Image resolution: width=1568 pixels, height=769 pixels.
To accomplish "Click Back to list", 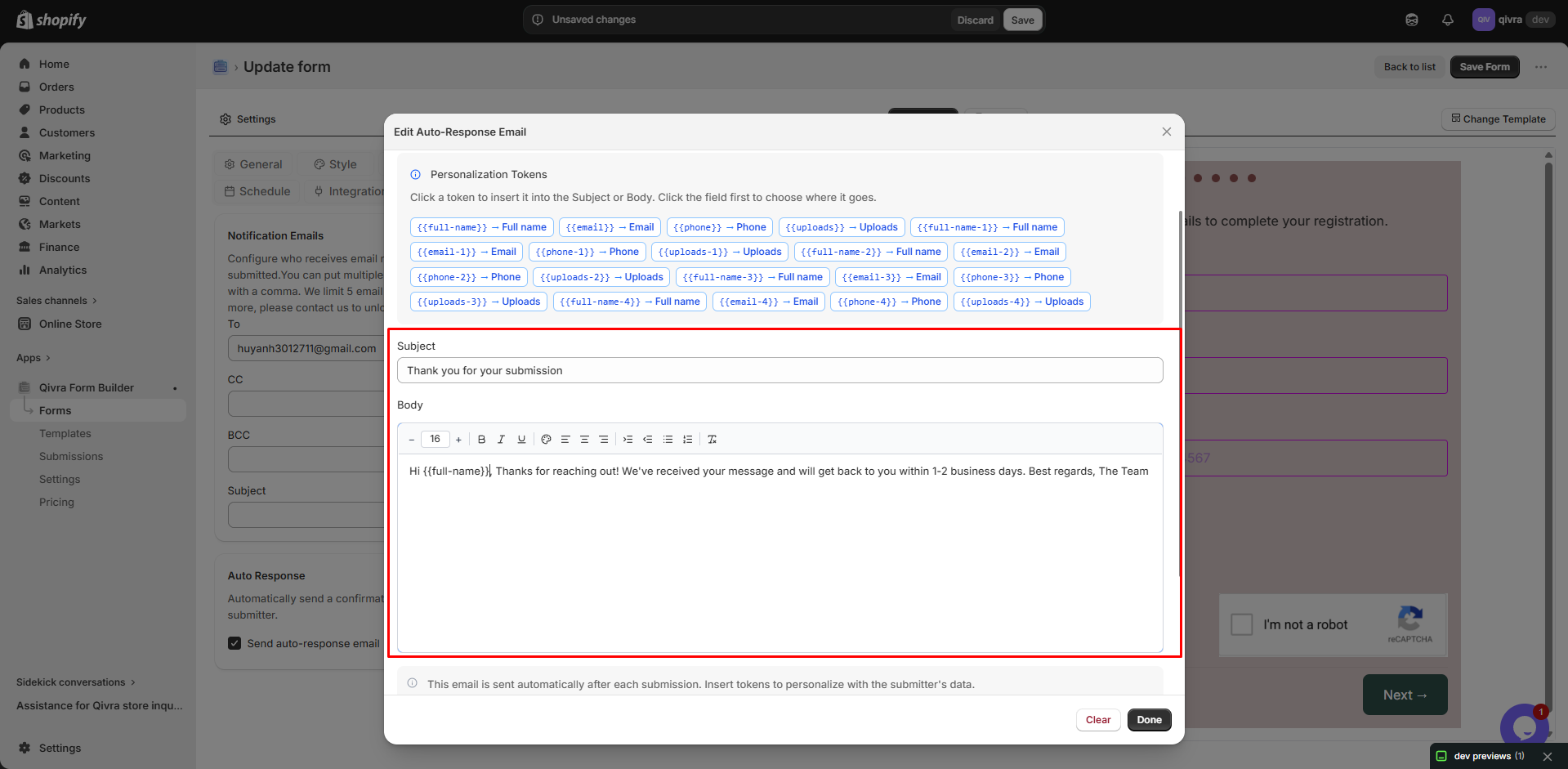I will [x=1409, y=67].
